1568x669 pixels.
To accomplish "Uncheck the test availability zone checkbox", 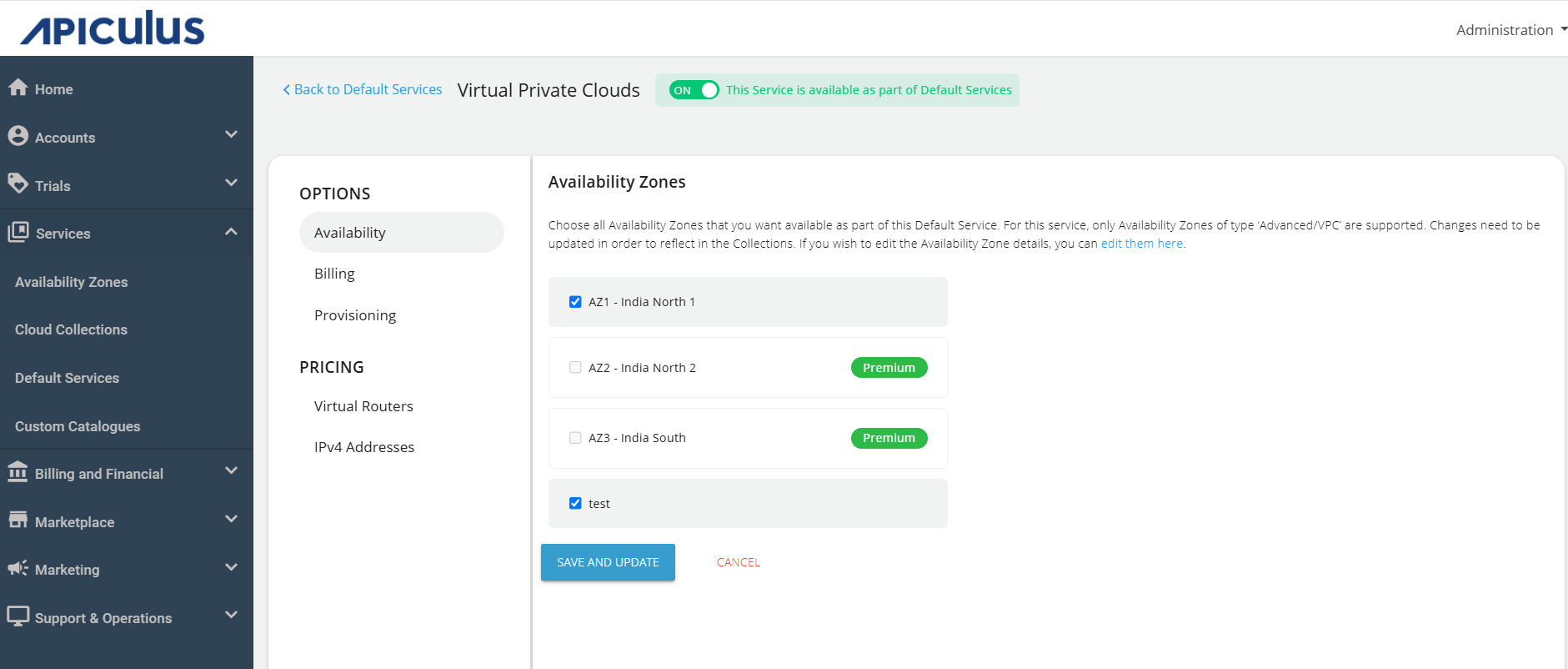I will [575, 503].
